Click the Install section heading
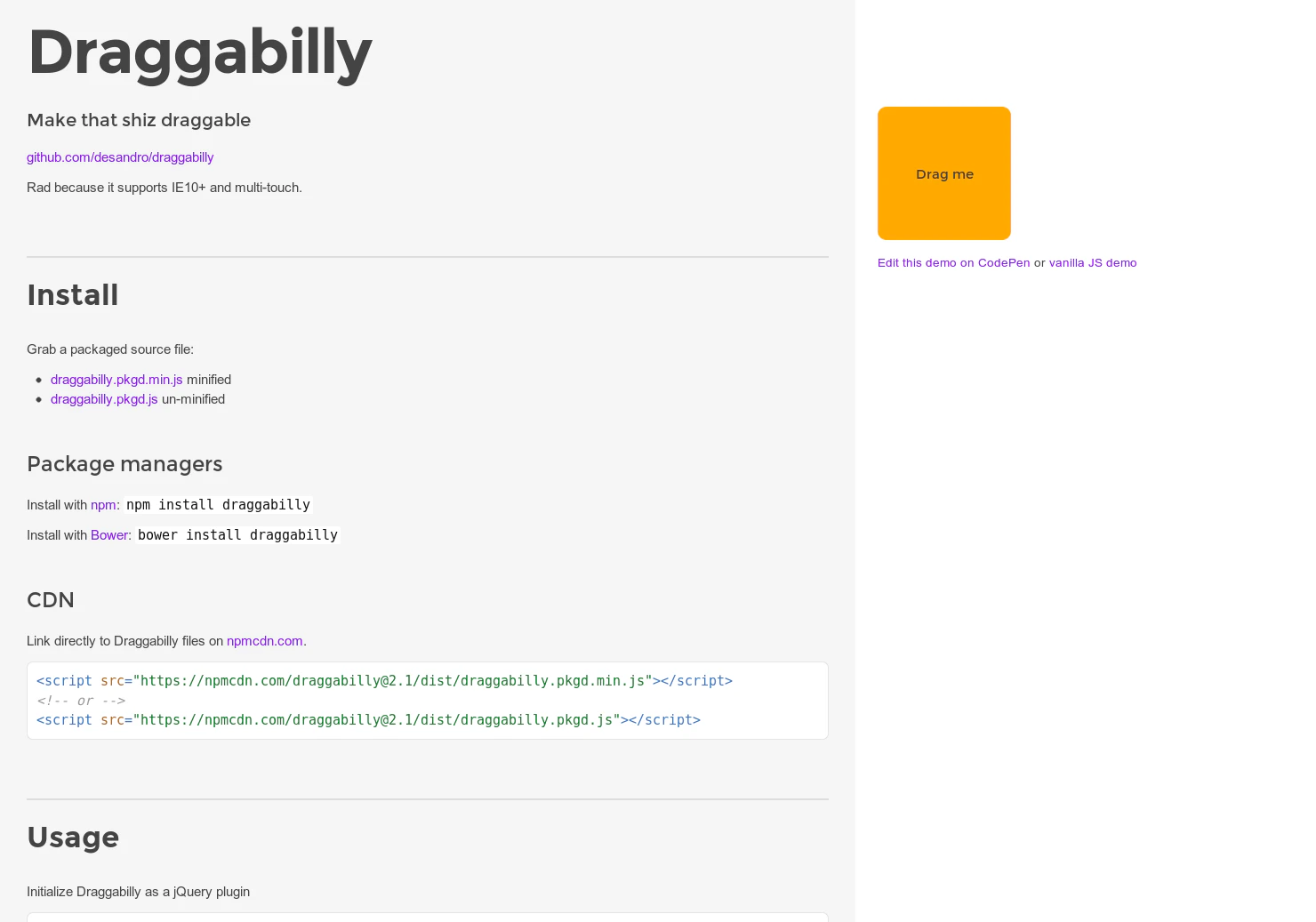 tap(73, 295)
